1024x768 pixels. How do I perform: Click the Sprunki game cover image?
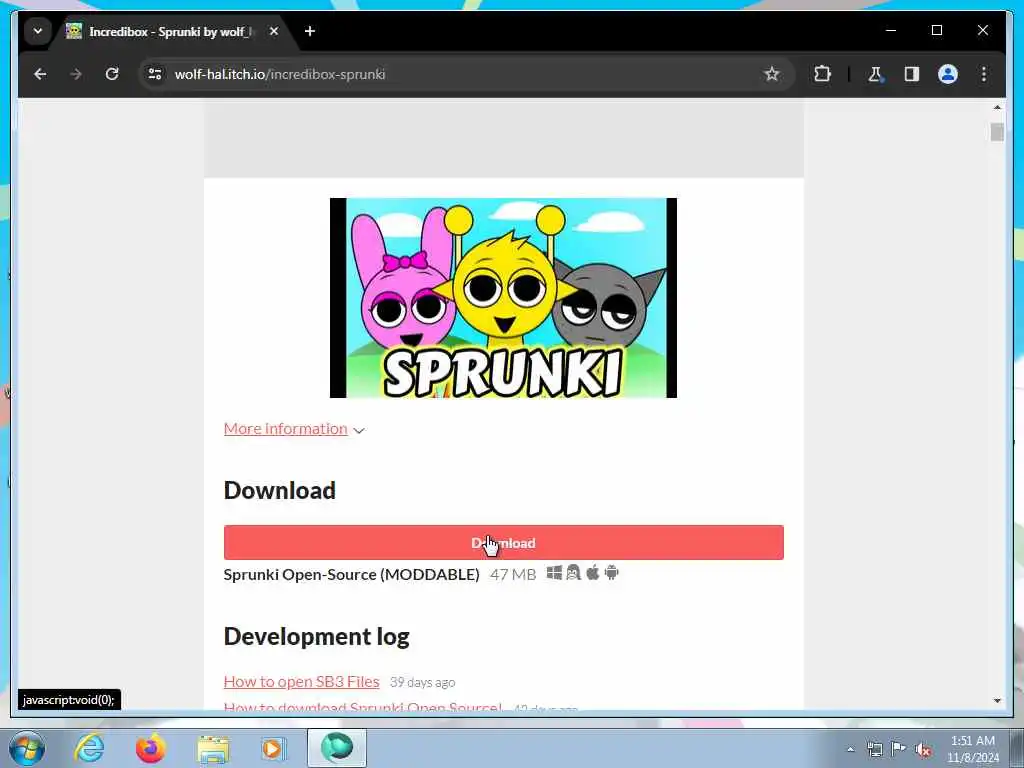503,298
